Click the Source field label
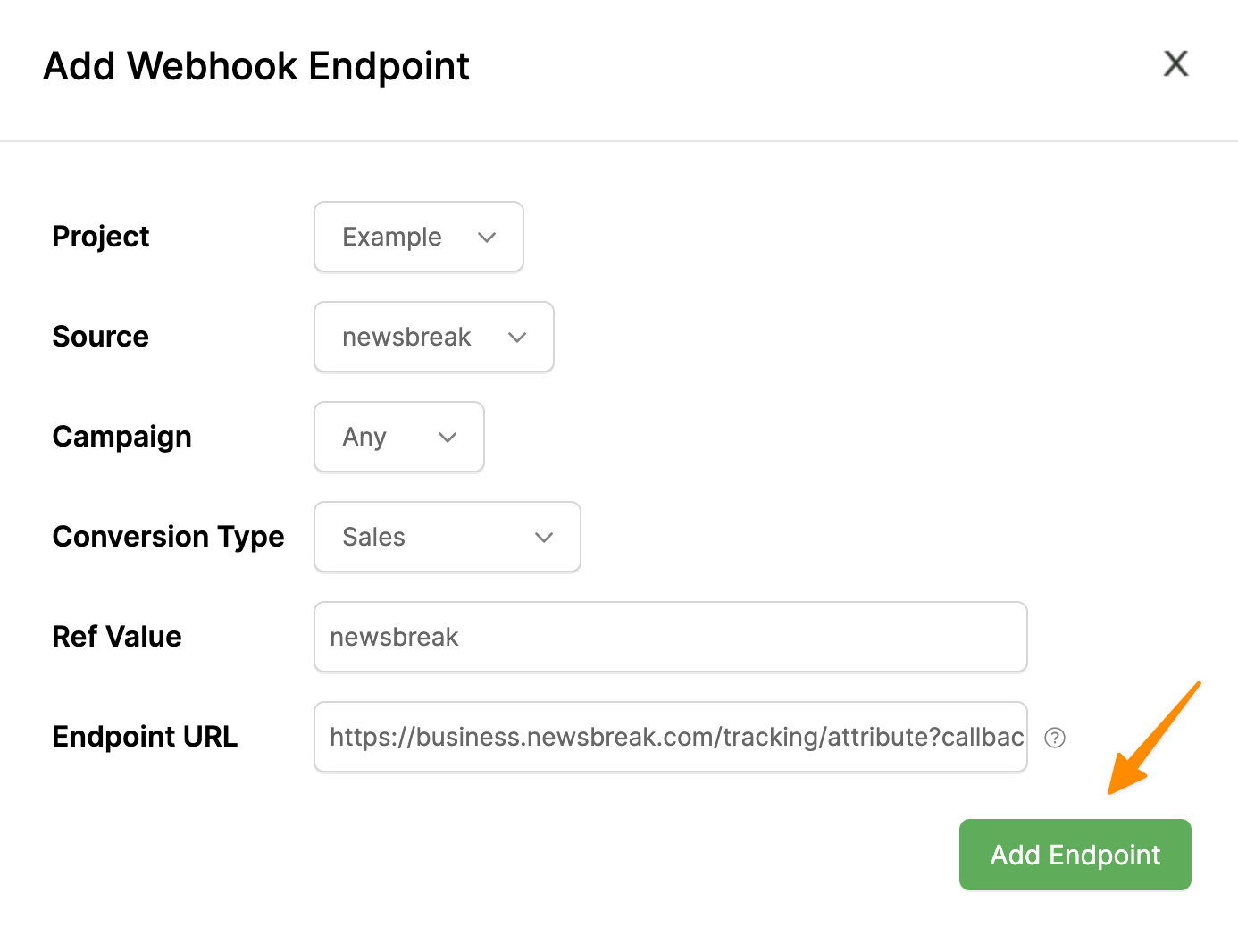The height and width of the screenshot is (952, 1238). pyautogui.click(x=101, y=337)
